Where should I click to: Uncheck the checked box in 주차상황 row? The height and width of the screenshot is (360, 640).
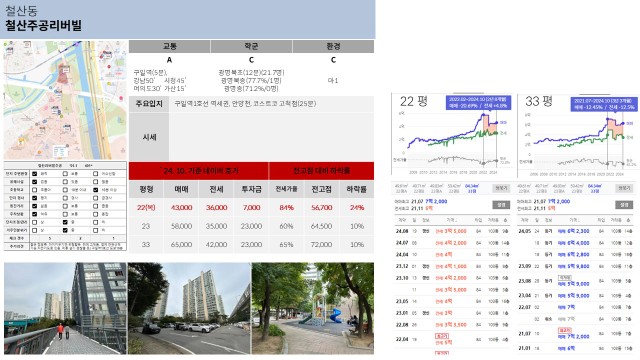tap(35, 214)
